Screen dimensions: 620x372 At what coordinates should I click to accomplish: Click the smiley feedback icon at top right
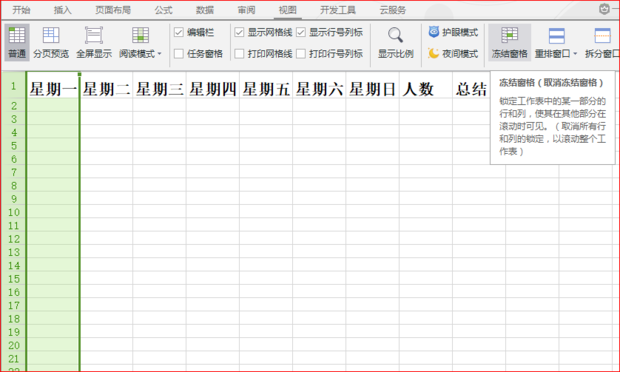(604, 9)
